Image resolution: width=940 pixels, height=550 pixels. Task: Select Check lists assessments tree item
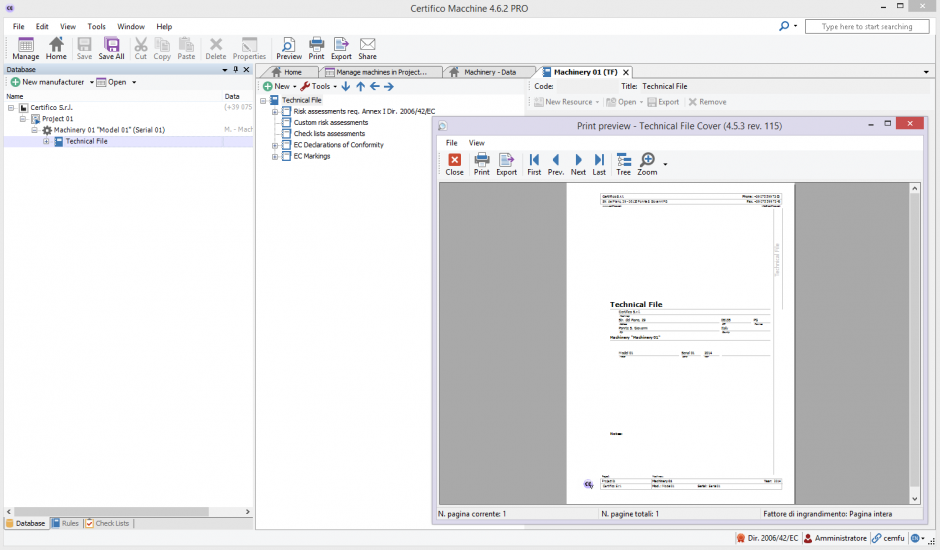tap(329, 134)
